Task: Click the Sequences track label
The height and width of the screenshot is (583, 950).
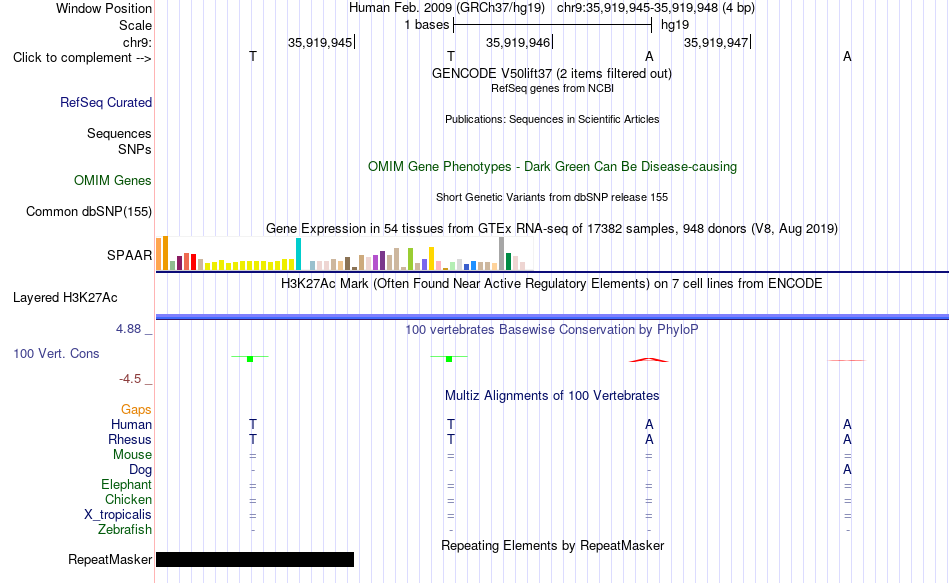Action: pos(119,133)
